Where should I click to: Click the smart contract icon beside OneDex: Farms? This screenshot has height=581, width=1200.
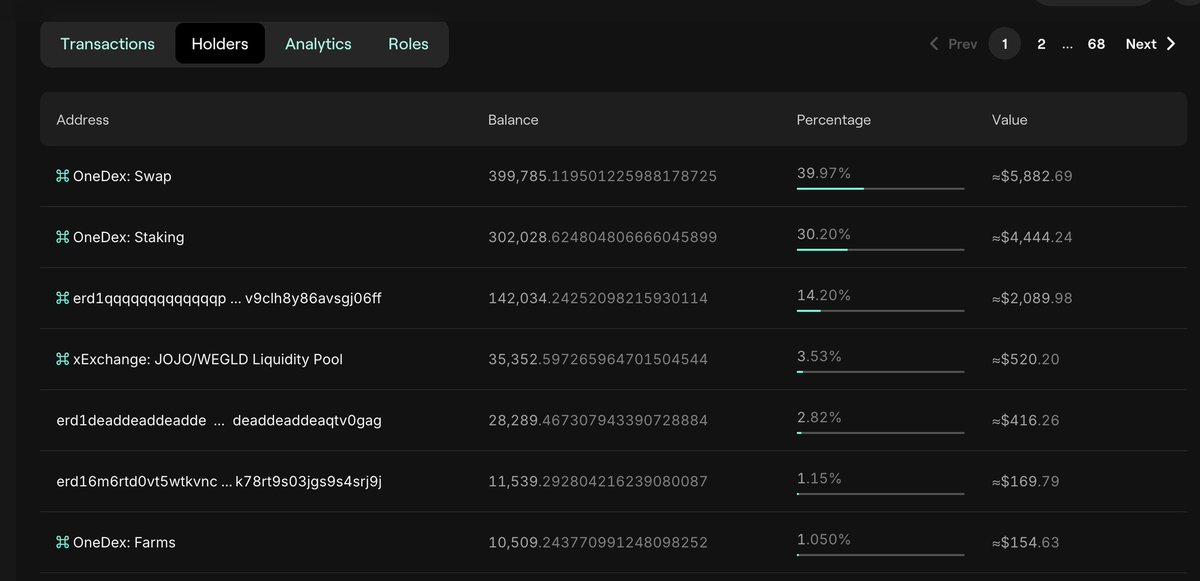(x=62, y=542)
